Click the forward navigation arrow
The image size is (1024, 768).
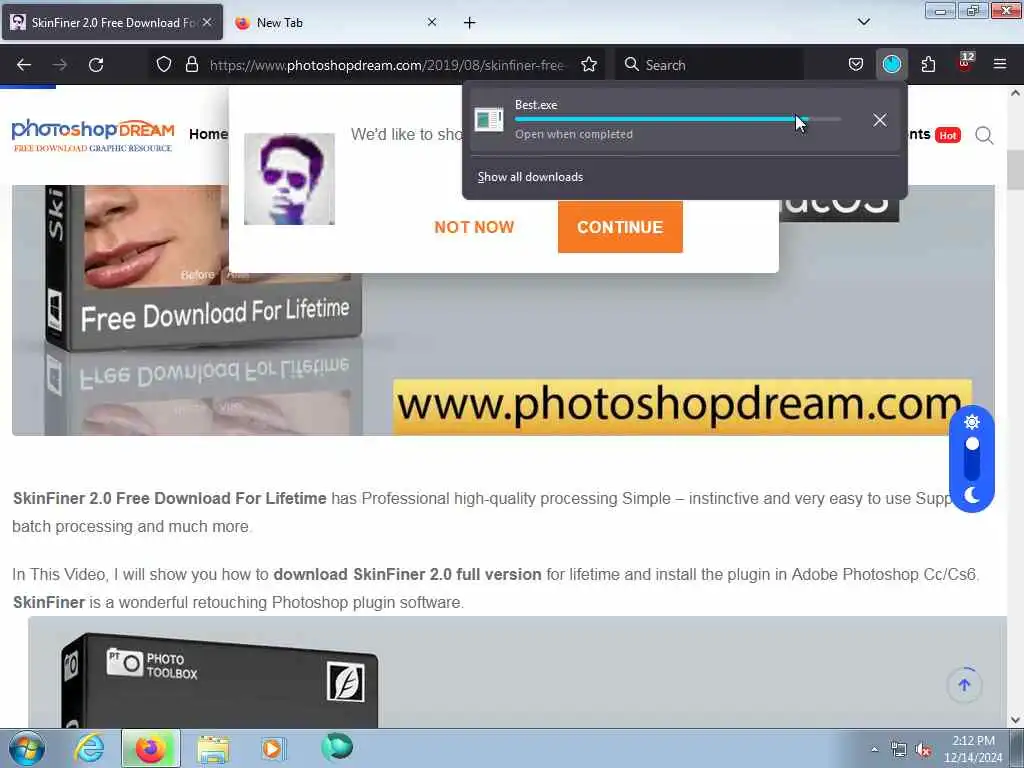(59, 65)
